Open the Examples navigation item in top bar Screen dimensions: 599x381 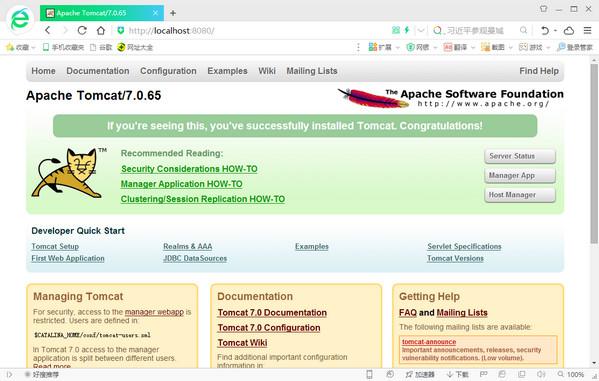(227, 71)
